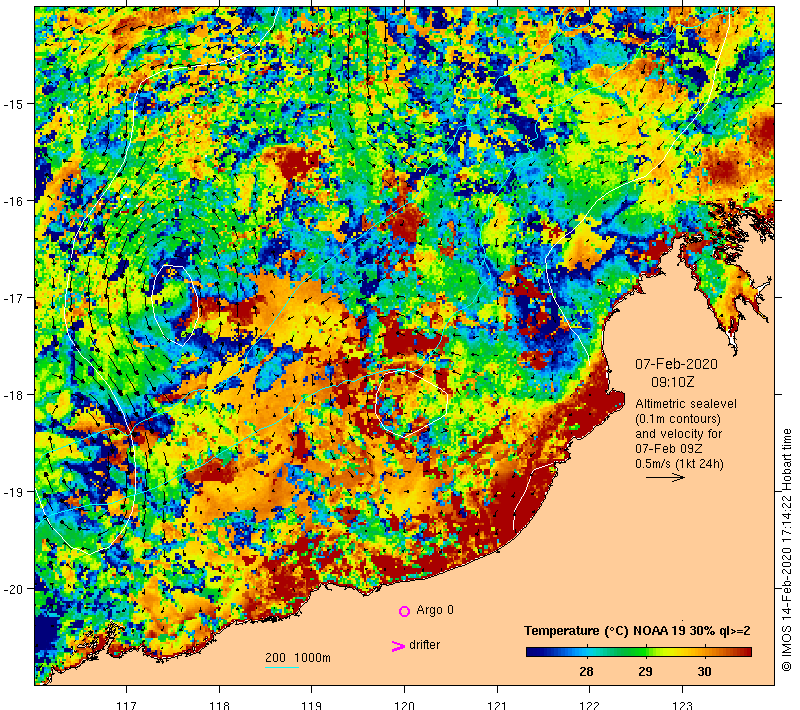The height and width of the screenshot is (710, 800).
Task: Click the magenta drifter arrow symbol
Action: pos(398,646)
